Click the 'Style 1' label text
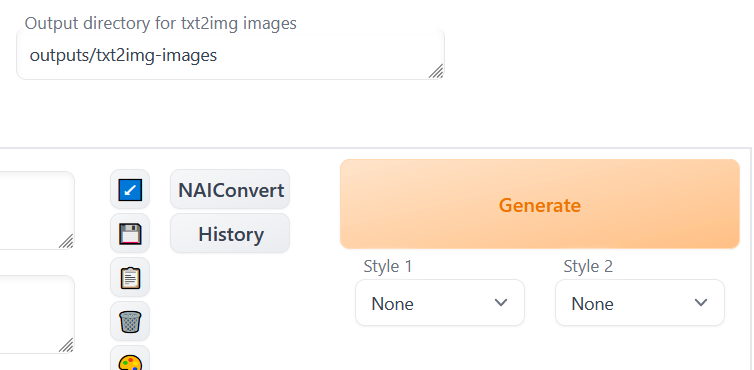The width and height of the screenshot is (754, 370). coord(388,266)
